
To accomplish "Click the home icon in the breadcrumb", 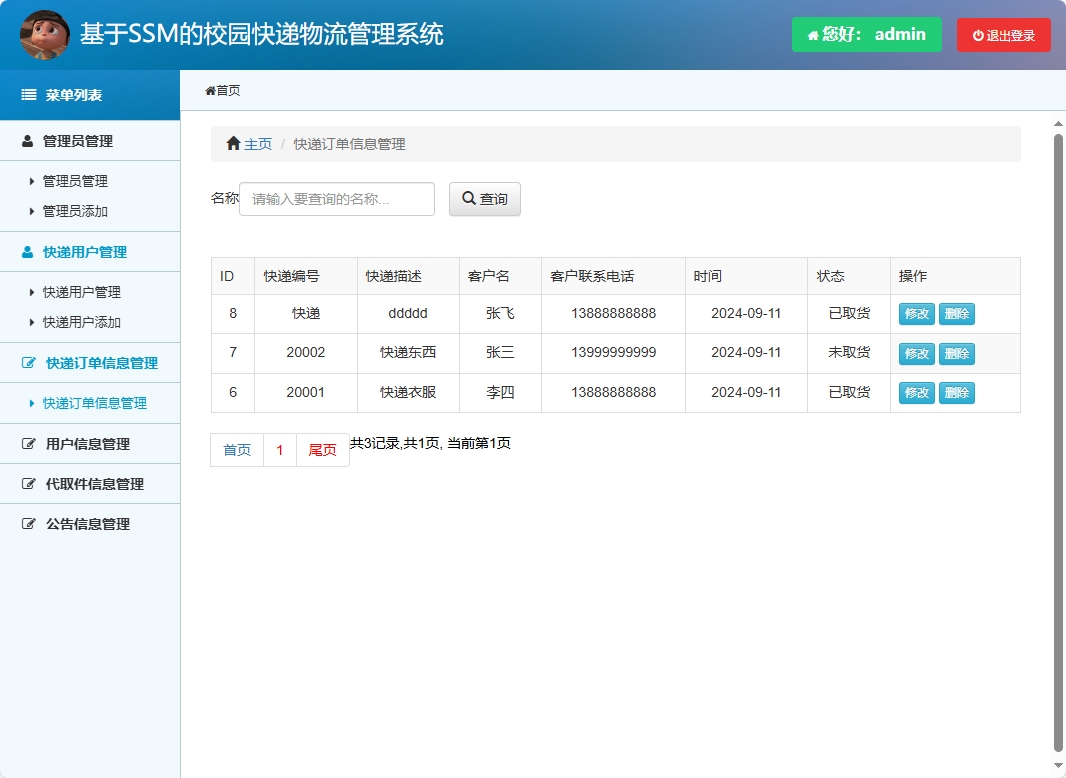I will tap(233, 142).
